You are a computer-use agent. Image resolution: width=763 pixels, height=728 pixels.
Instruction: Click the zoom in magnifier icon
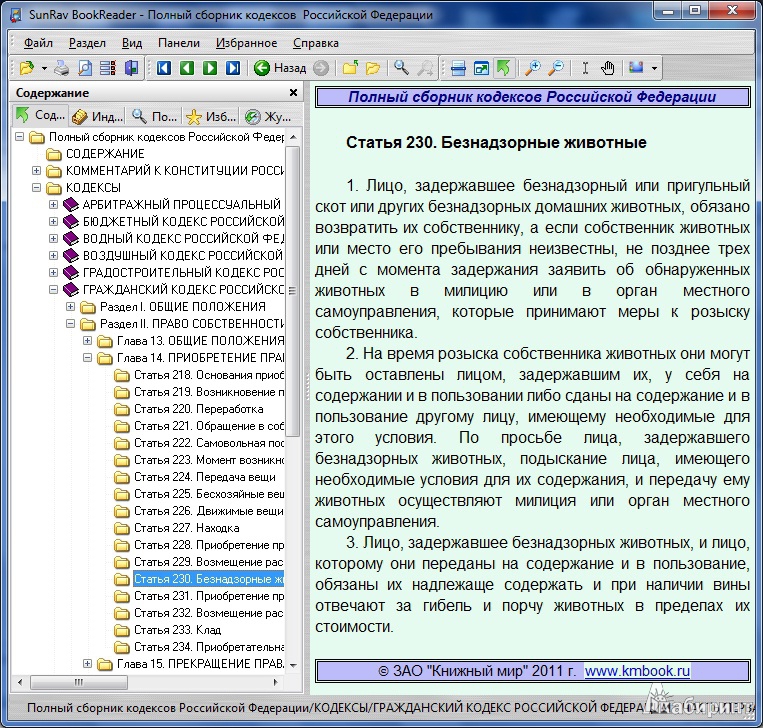coord(533,68)
